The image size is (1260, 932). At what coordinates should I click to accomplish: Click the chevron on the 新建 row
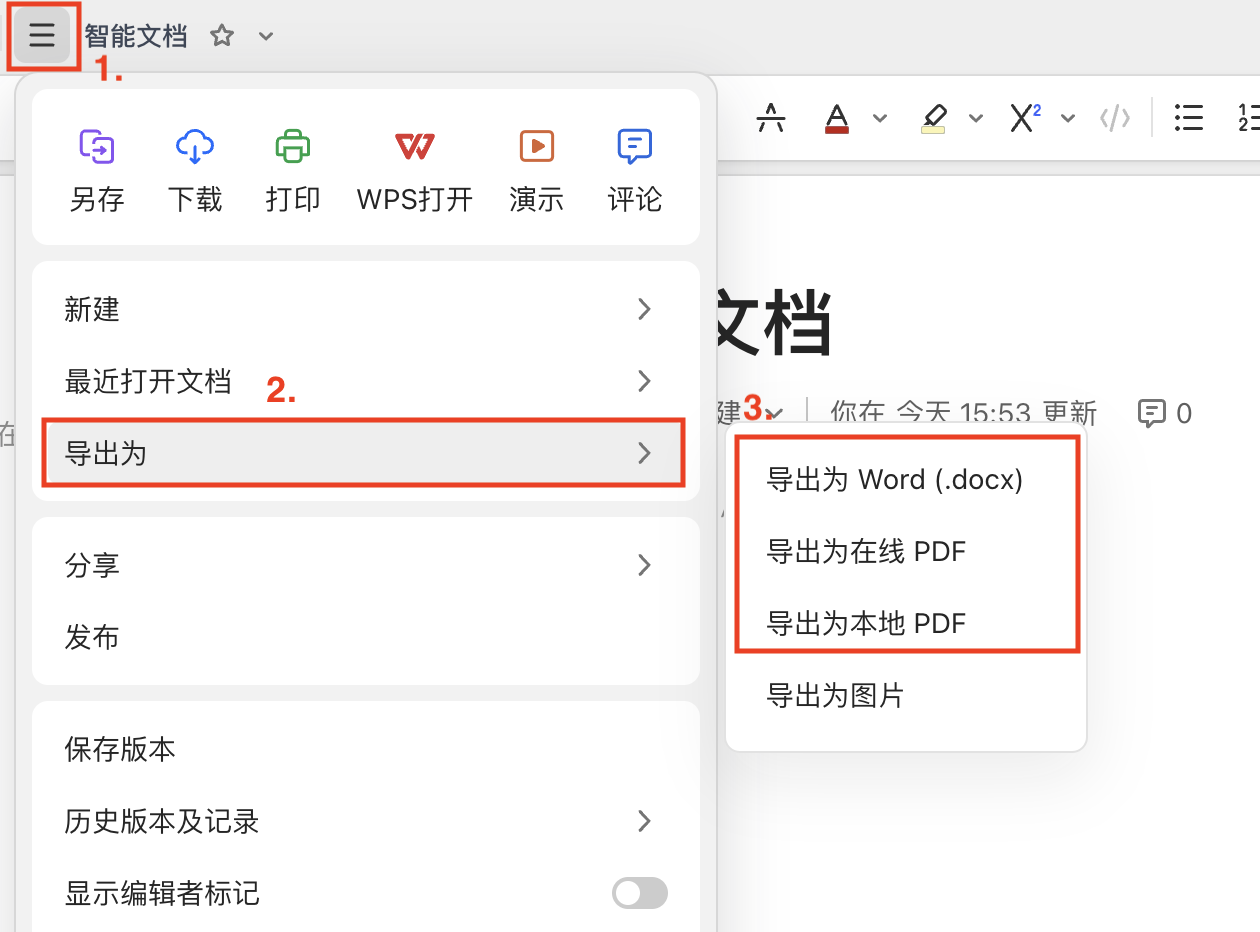click(x=644, y=309)
